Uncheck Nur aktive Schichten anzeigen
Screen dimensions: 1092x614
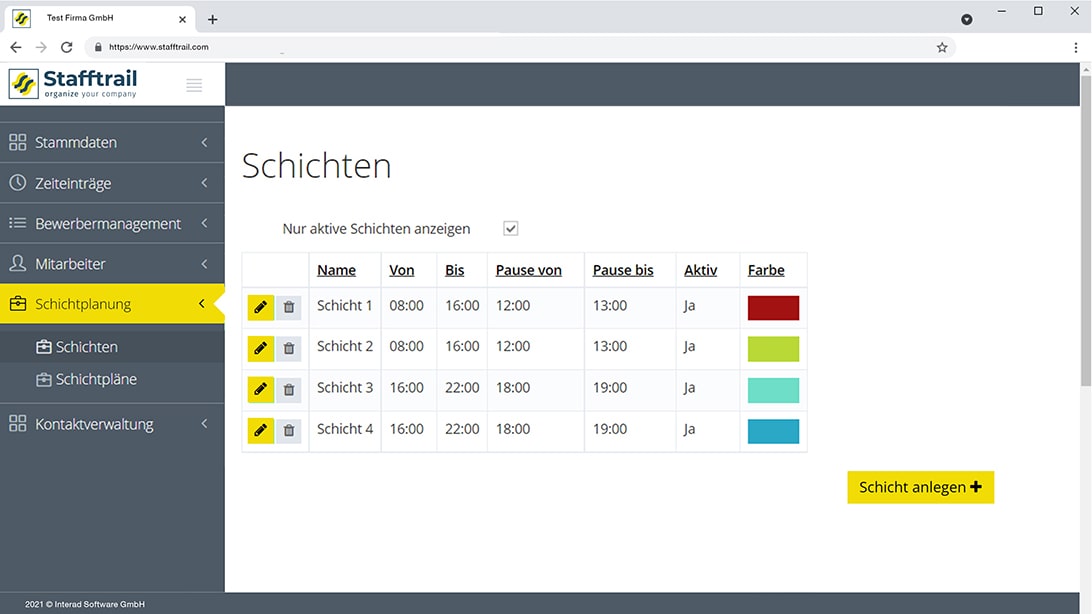click(x=510, y=228)
